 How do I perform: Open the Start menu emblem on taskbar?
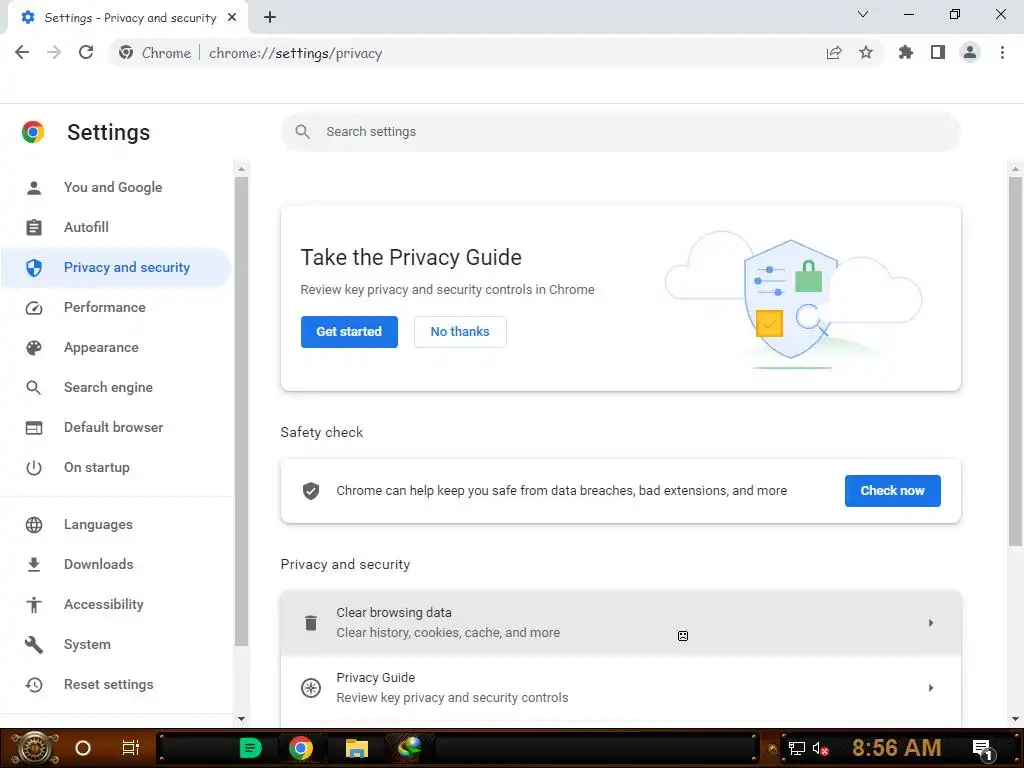(x=34, y=748)
